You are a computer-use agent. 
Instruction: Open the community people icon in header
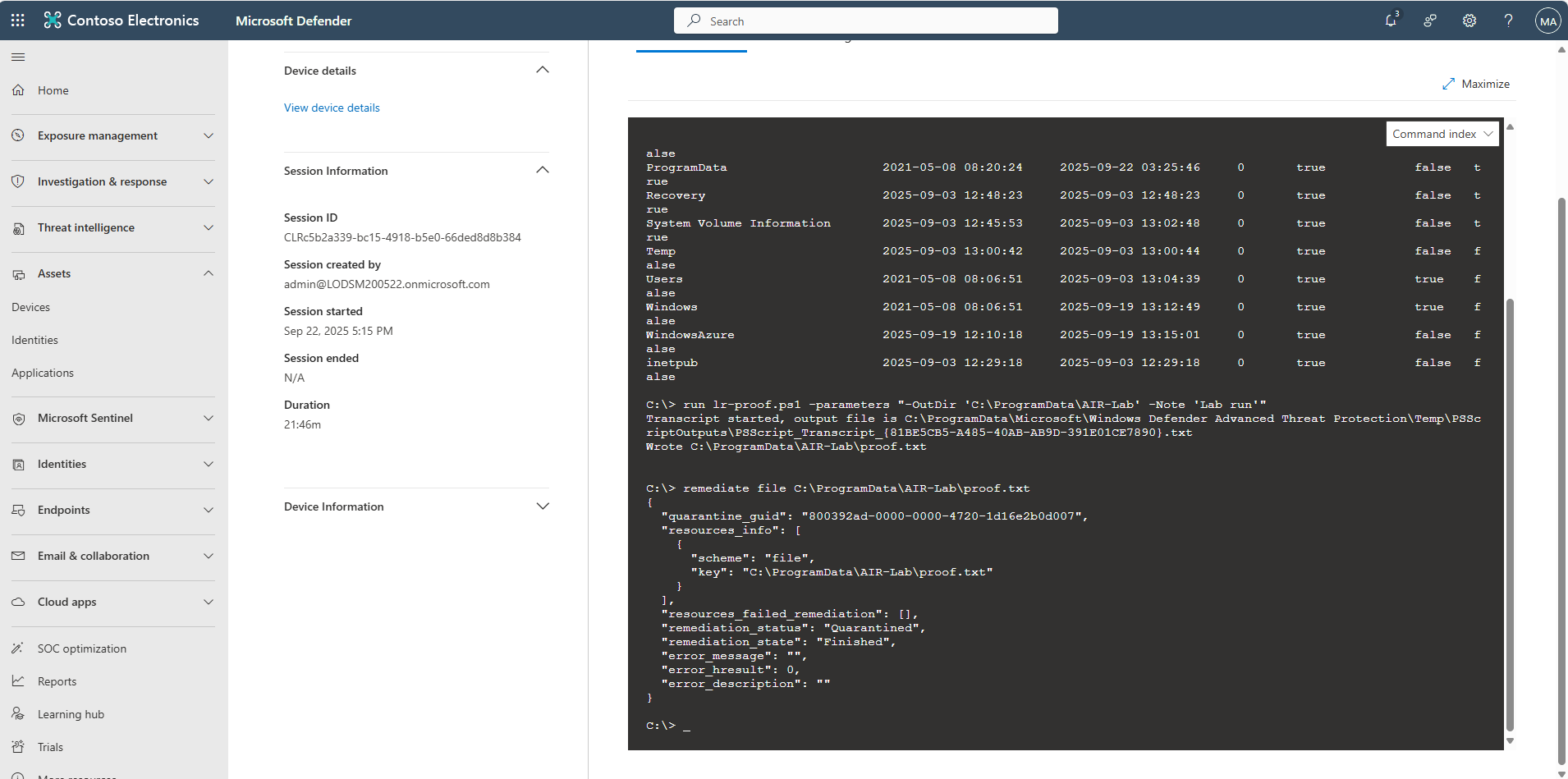coord(1430,21)
